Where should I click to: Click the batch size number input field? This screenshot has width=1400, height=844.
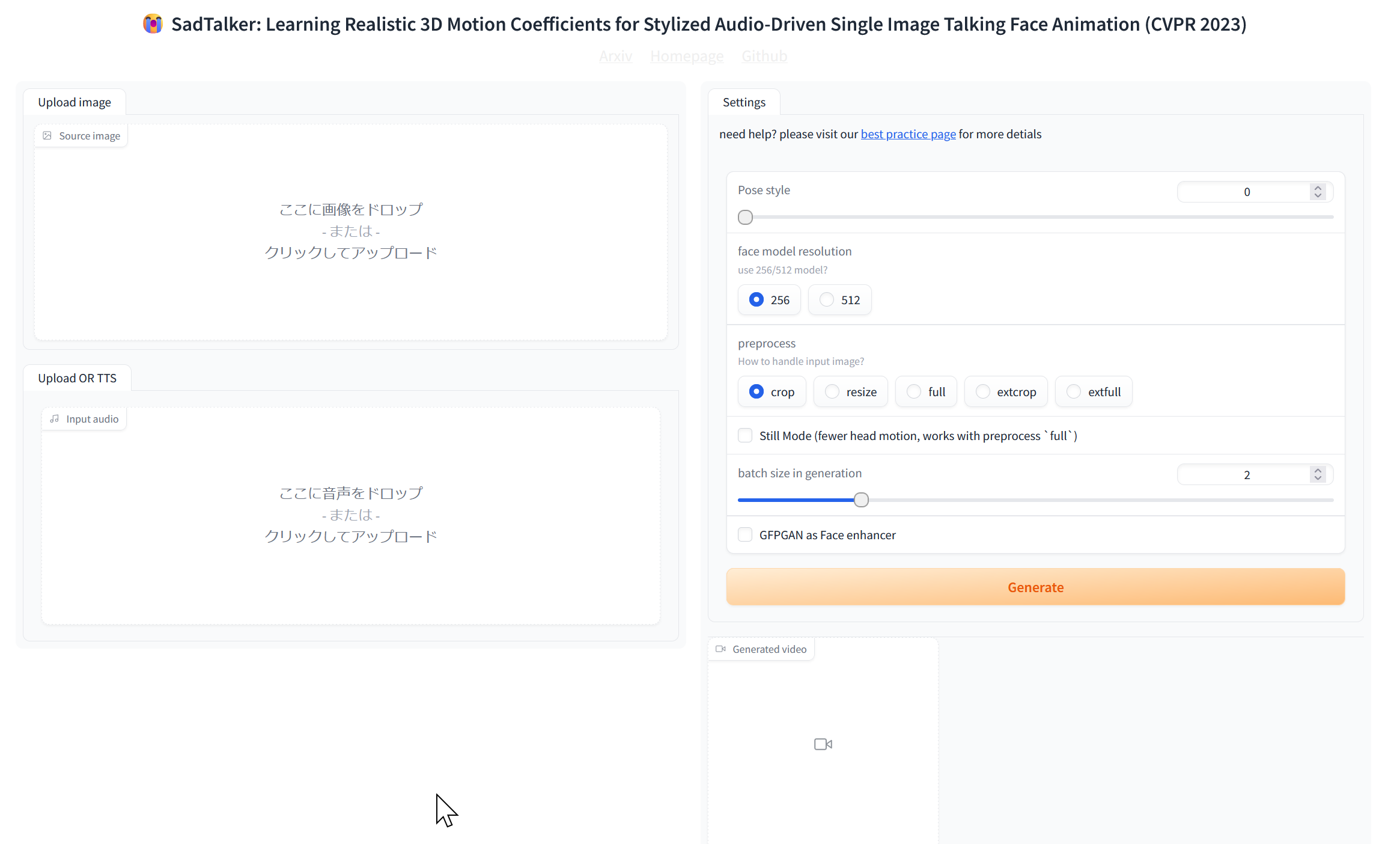click(1255, 474)
